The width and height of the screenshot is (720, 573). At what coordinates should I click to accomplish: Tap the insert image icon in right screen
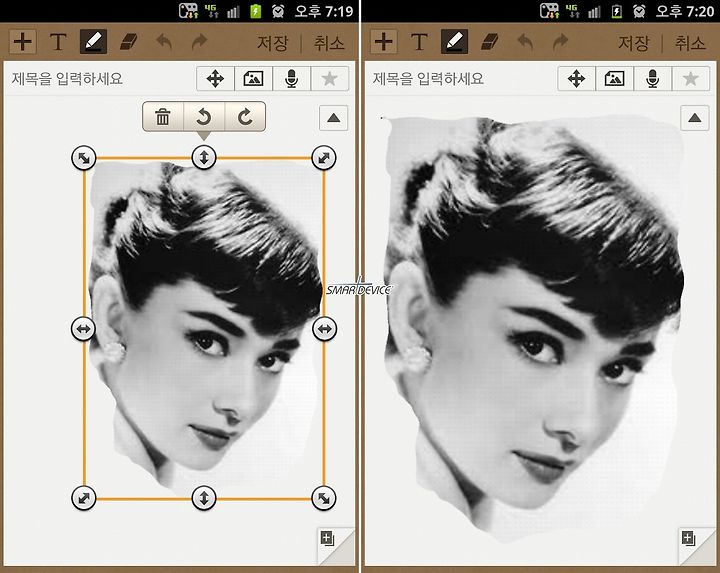point(614,79)
